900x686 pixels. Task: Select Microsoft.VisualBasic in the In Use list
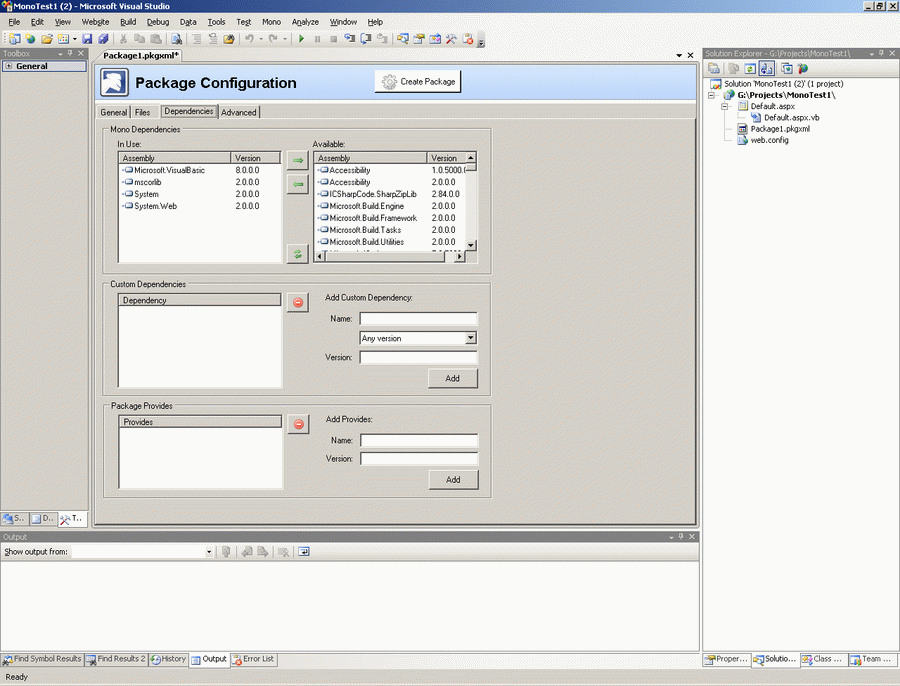point(169,170)
